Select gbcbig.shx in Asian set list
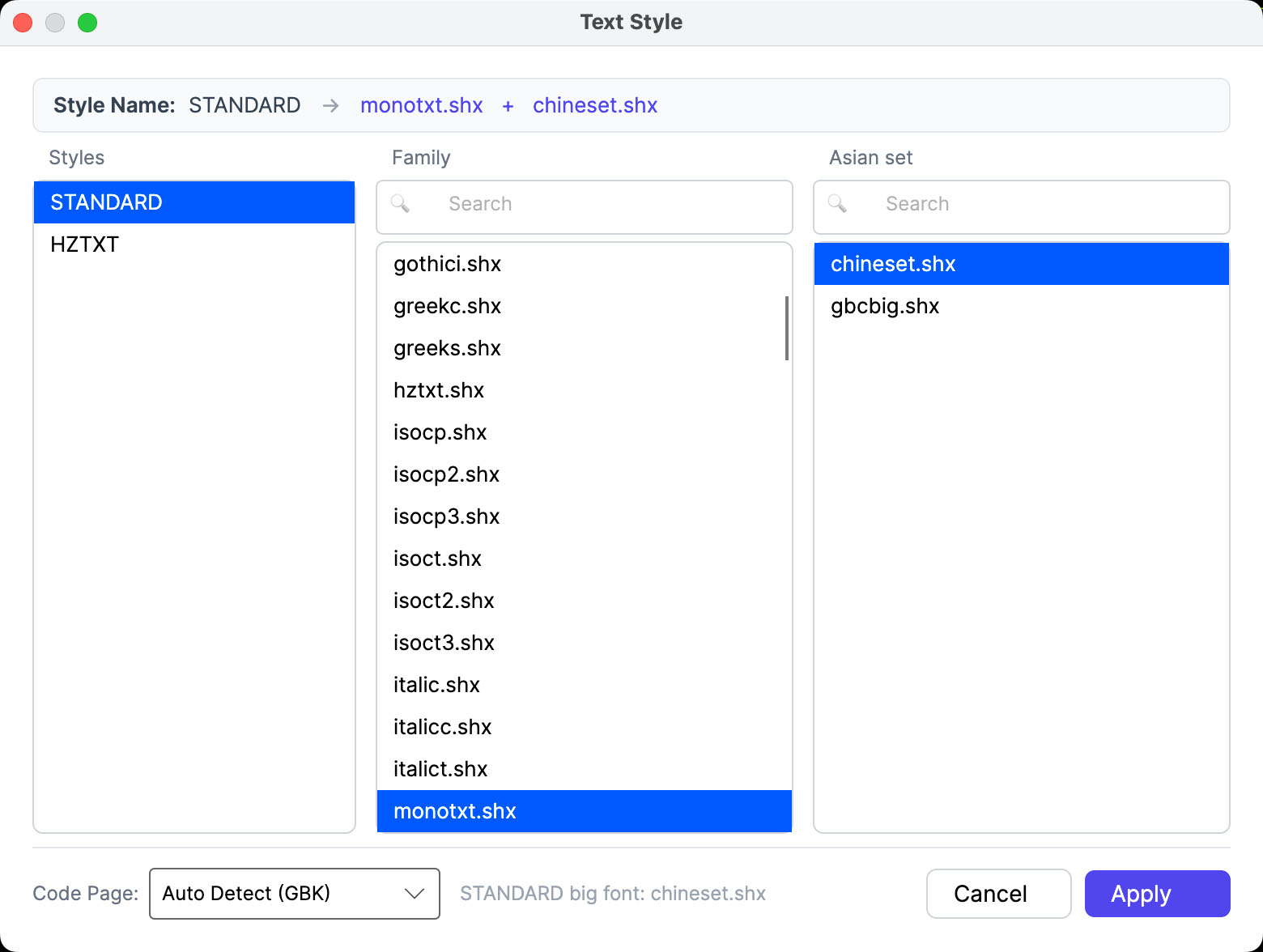Image resolution: width=1263 pixels, height=952 pixels. [x=1022, y=306]
